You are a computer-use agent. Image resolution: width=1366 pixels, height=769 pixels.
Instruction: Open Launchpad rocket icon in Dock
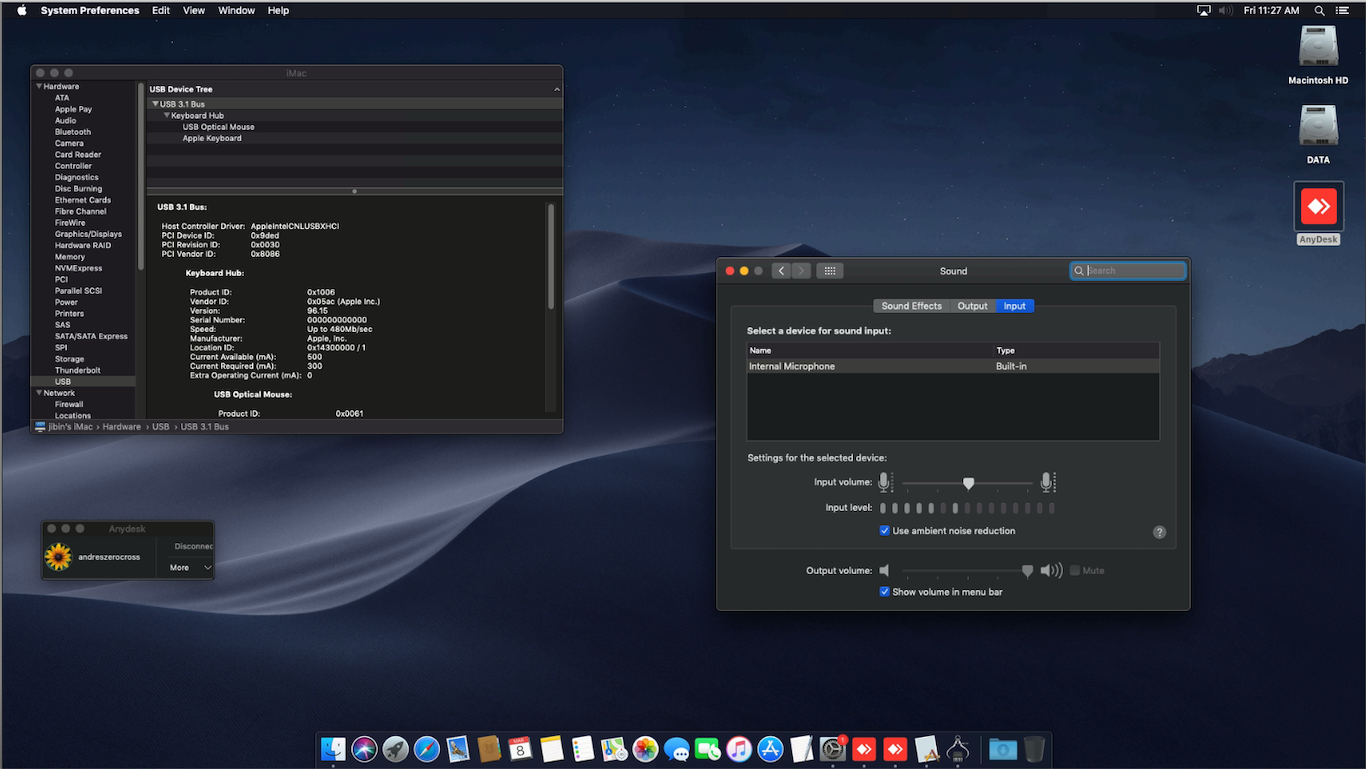(395, 748)
